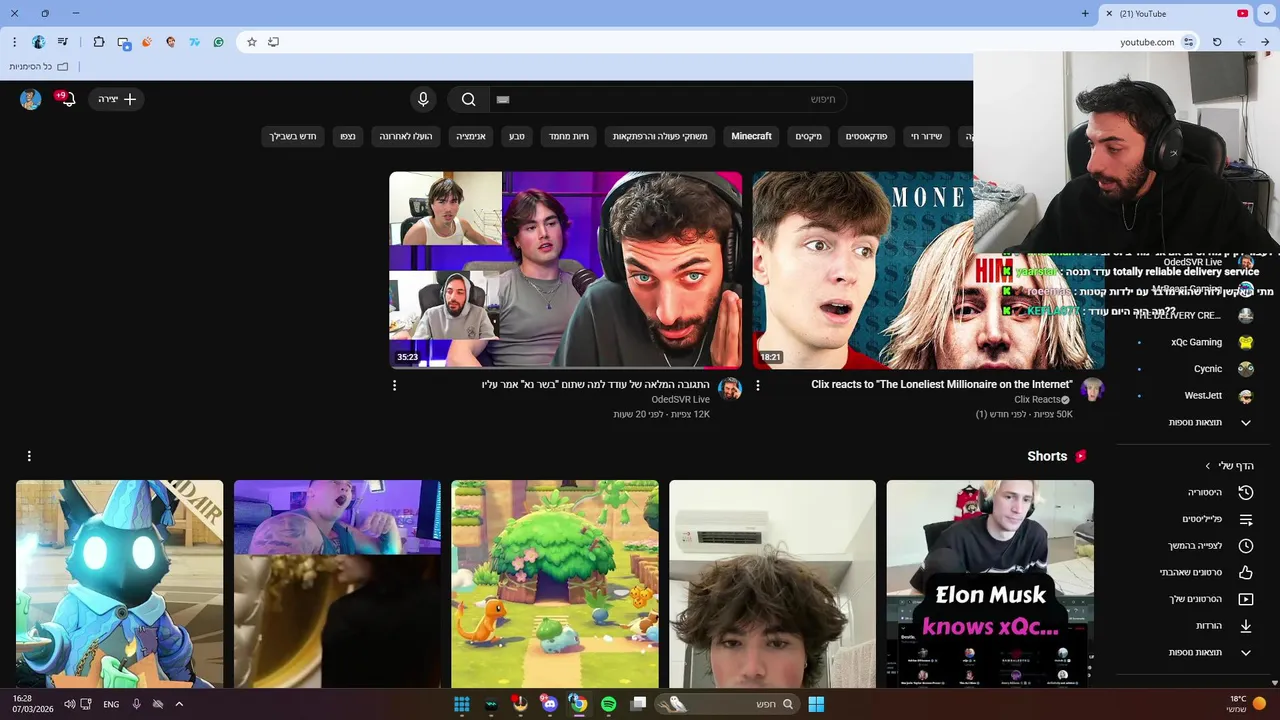Select the אנימציה filter chip
This screenshot has height=720, width=1280.
tap(471, 136)
